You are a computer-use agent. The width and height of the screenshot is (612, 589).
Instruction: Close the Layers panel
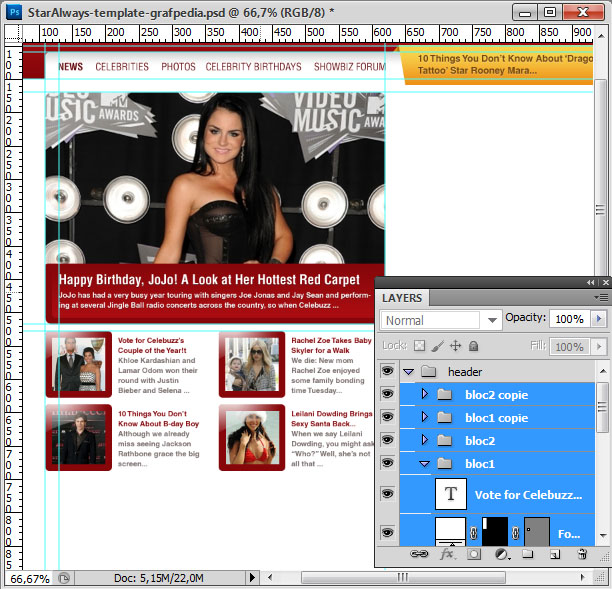click(x=606, y=282)
